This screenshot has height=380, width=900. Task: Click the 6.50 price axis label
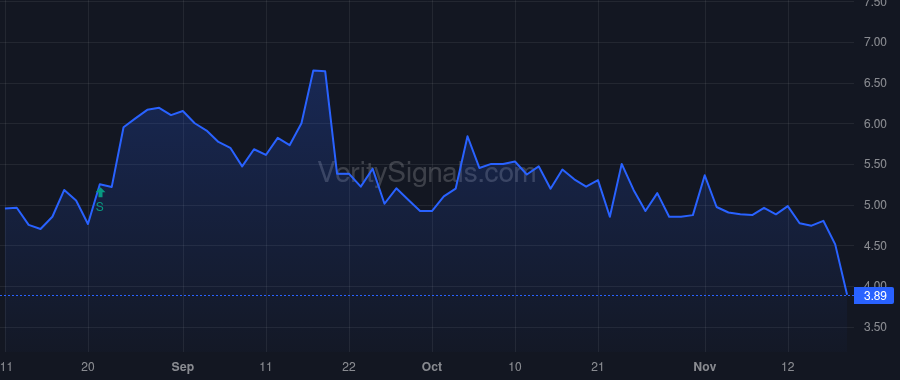pos(875,83)
